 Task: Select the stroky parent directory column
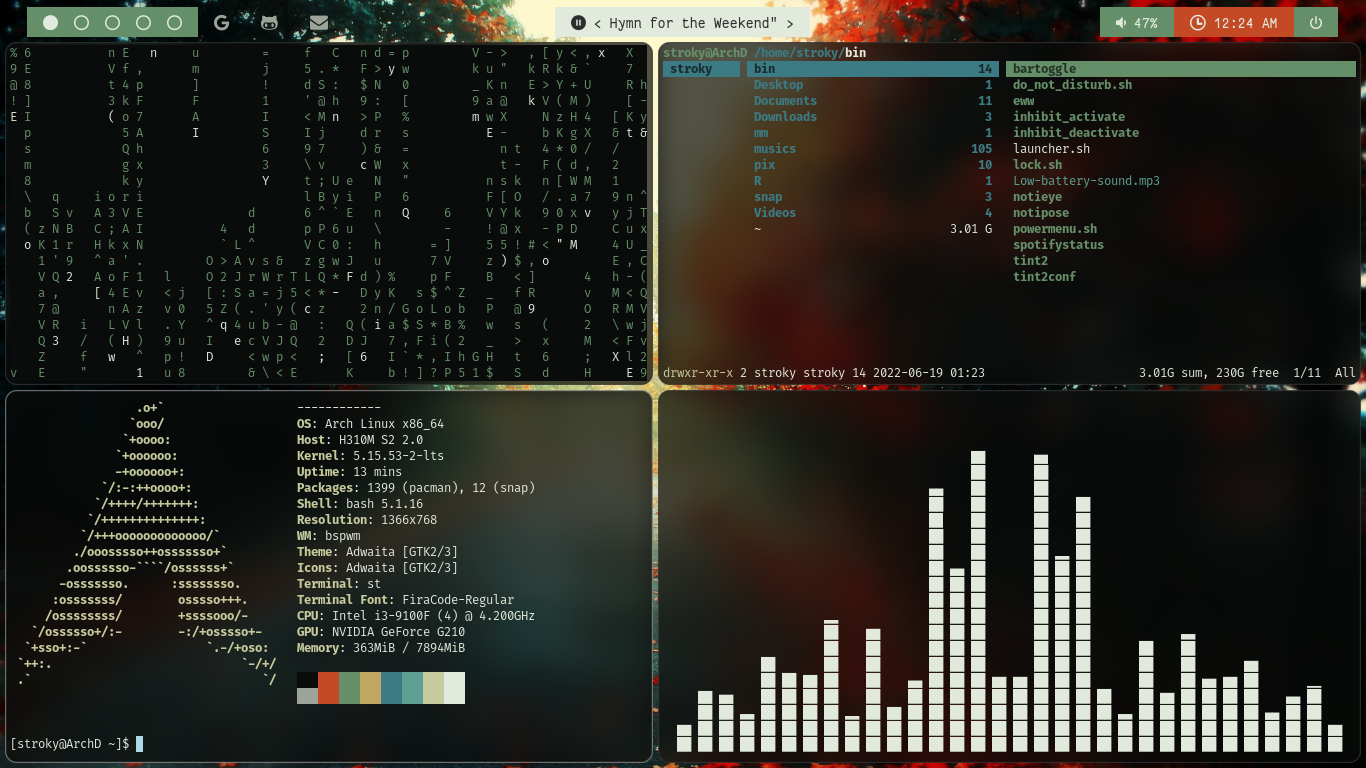point(691,69)
